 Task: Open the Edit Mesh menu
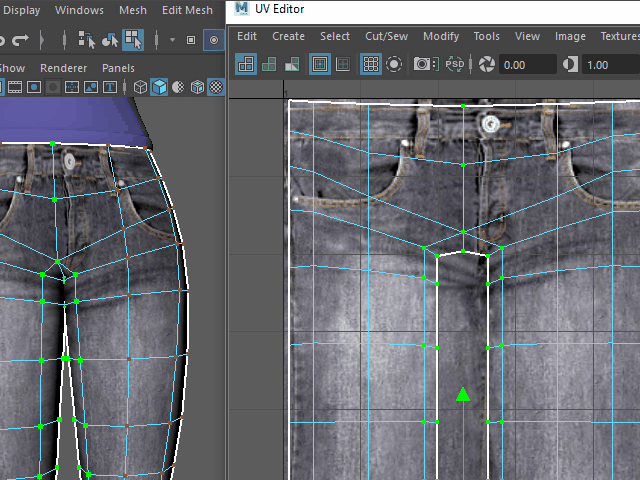tap(187, 10)
